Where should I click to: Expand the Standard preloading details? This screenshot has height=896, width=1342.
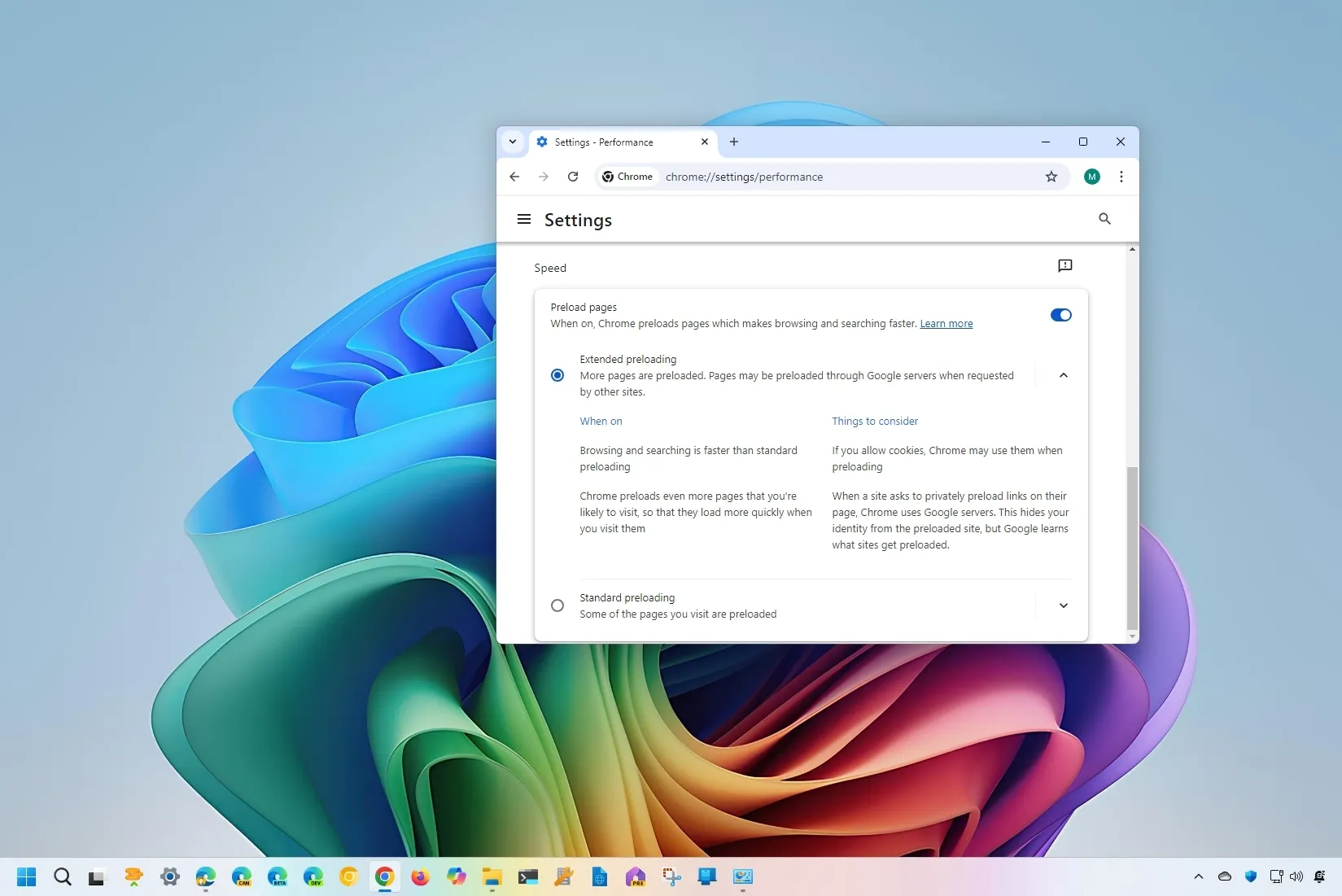click(1063, 605)
